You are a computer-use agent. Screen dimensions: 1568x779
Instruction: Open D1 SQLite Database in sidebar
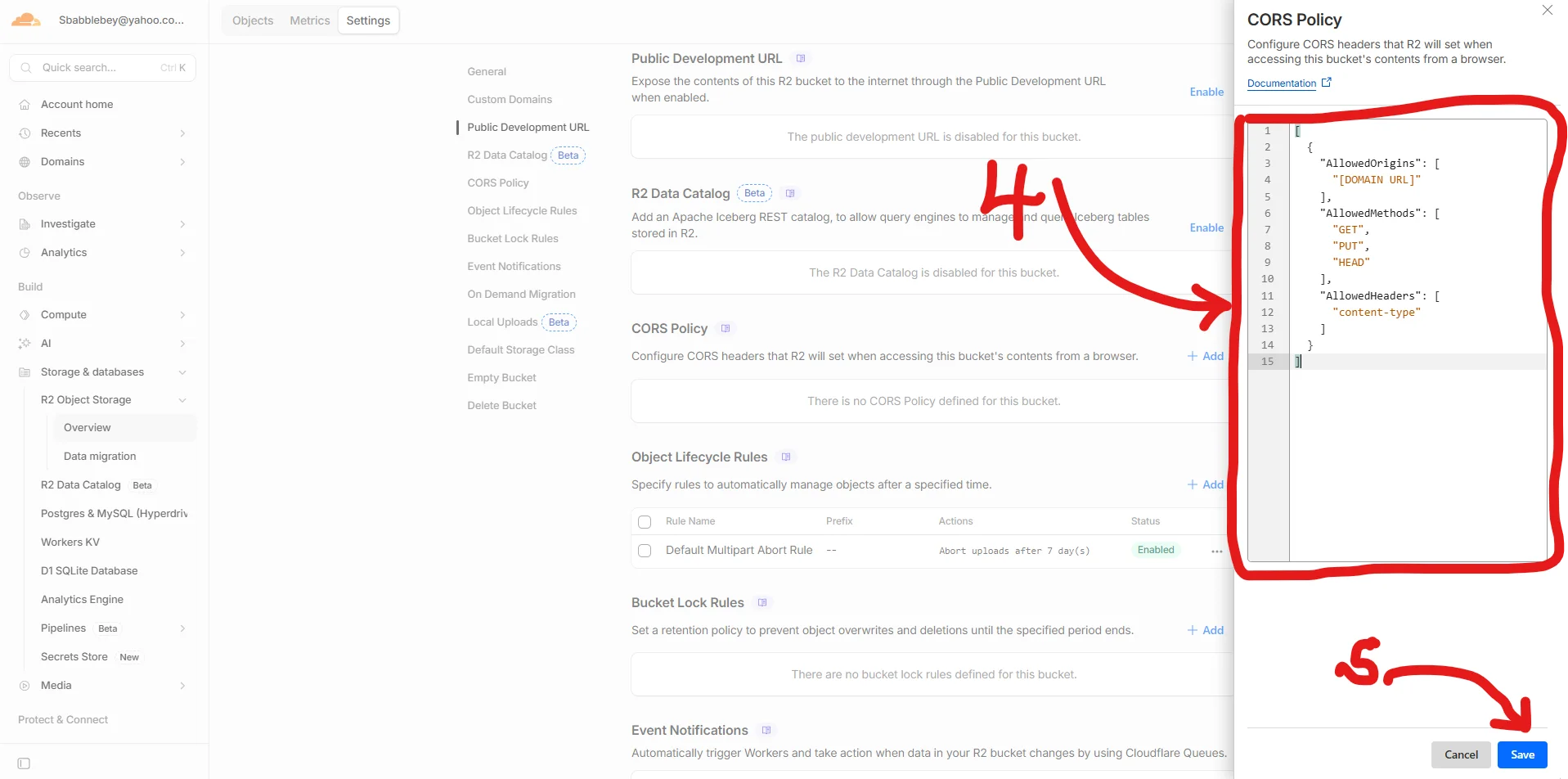tap(89, 571)
